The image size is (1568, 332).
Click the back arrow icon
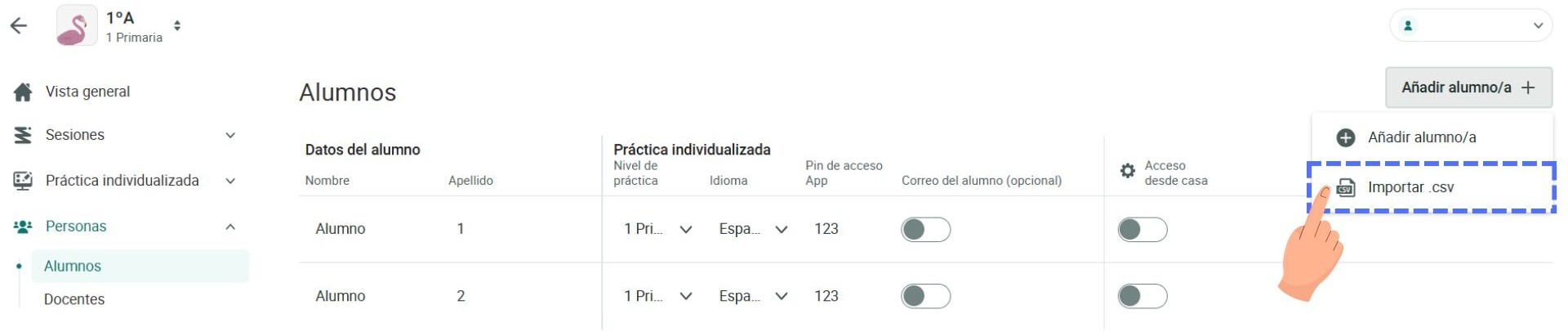pos(19,25)
